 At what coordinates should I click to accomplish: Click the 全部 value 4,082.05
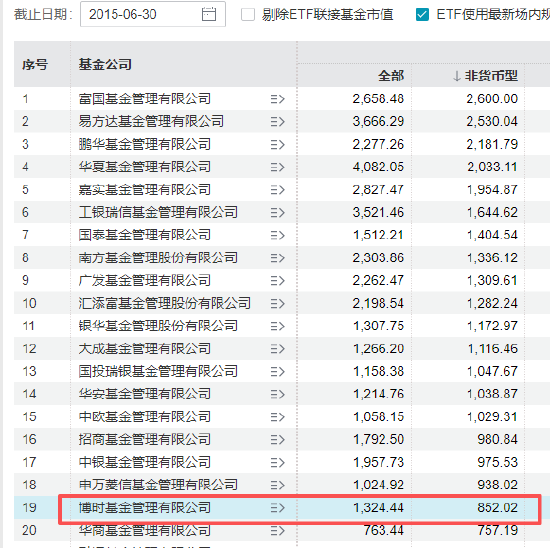point(378,167)
